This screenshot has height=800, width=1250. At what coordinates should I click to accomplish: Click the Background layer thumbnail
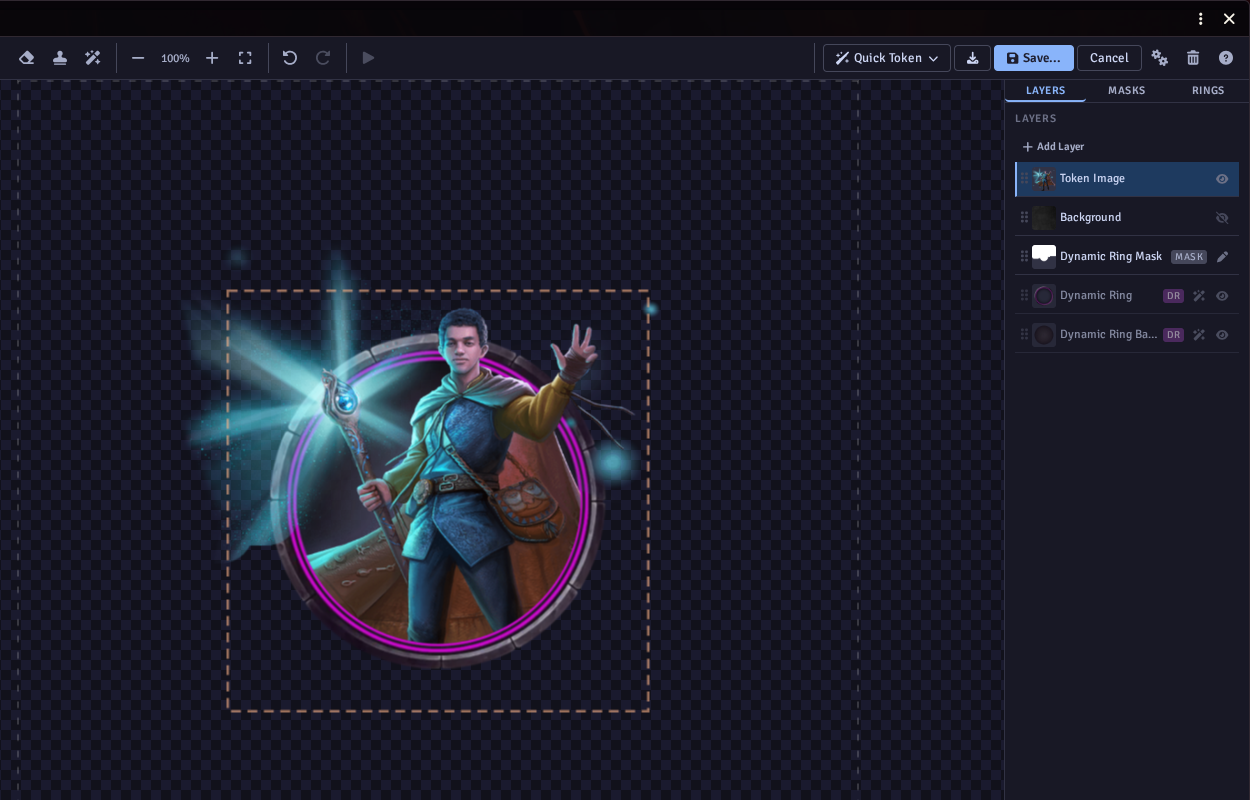pyautogui.click(x=1044, y=217)
